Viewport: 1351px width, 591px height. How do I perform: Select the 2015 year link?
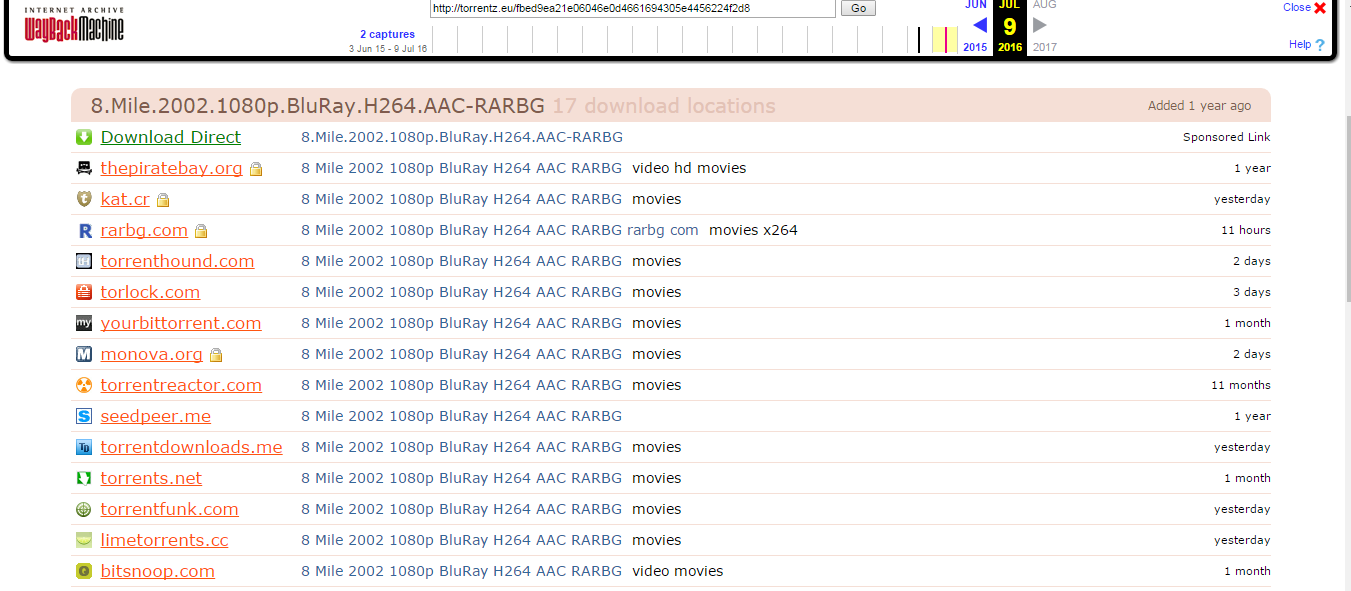[x=975, y=47]
